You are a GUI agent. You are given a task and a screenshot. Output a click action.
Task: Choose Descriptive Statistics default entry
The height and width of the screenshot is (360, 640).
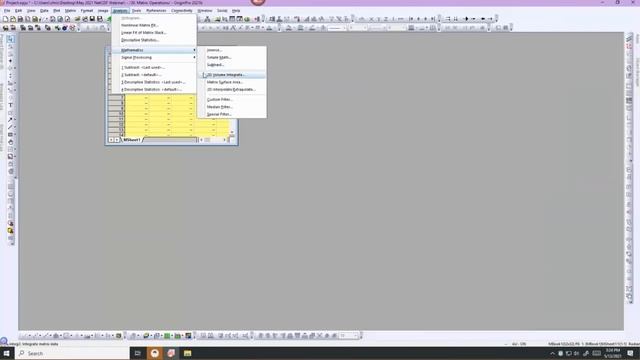click(x=154, y=89)
